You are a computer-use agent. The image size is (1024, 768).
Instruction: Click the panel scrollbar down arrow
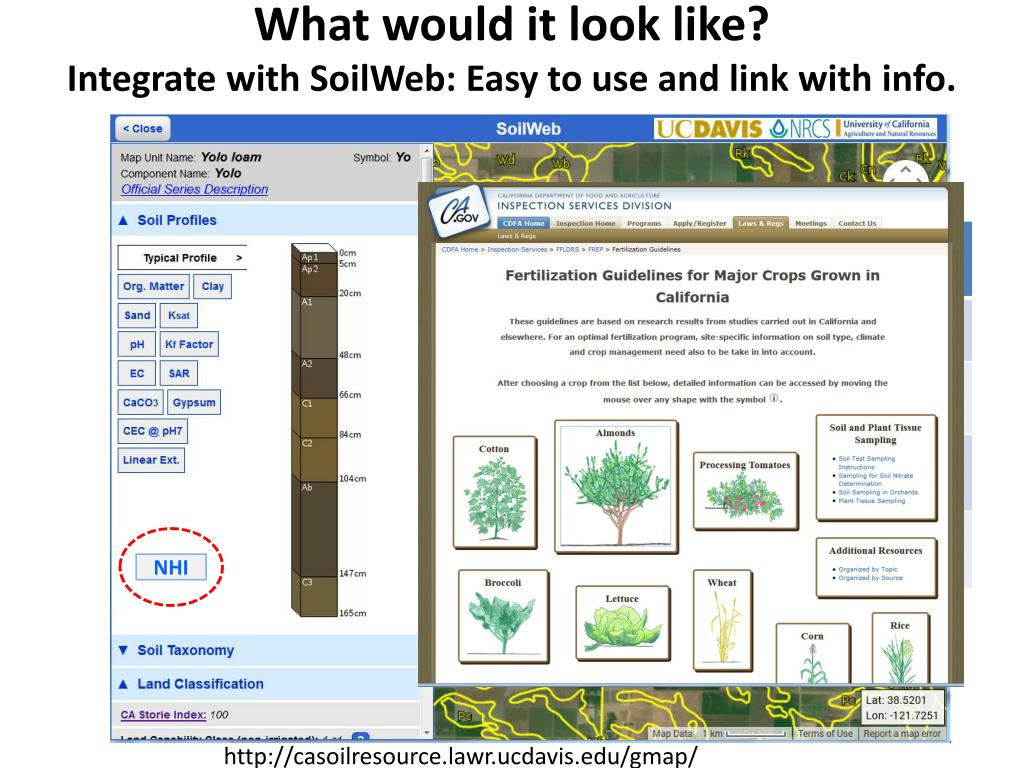pos(426,733)
